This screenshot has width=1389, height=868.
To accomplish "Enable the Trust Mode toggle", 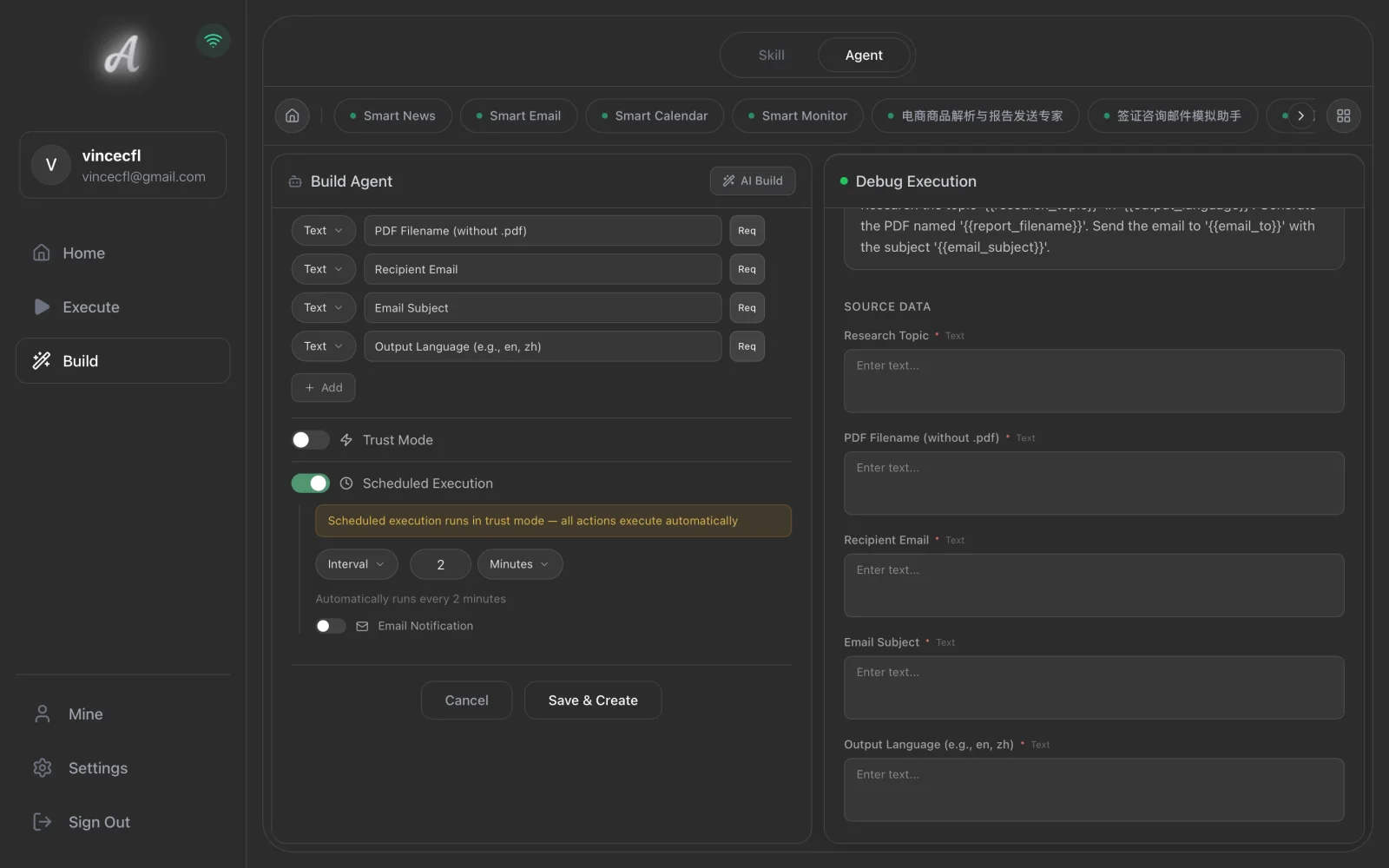I will (x=310, y=440).
